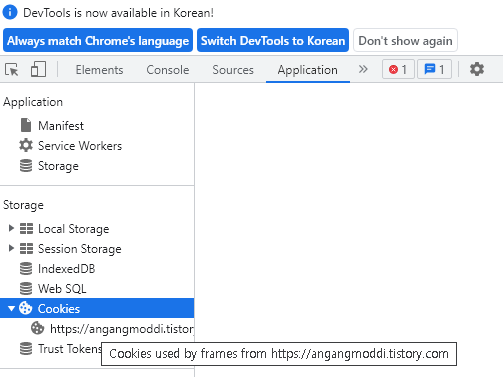Click the Web SQL database icon

click(26, 289)
